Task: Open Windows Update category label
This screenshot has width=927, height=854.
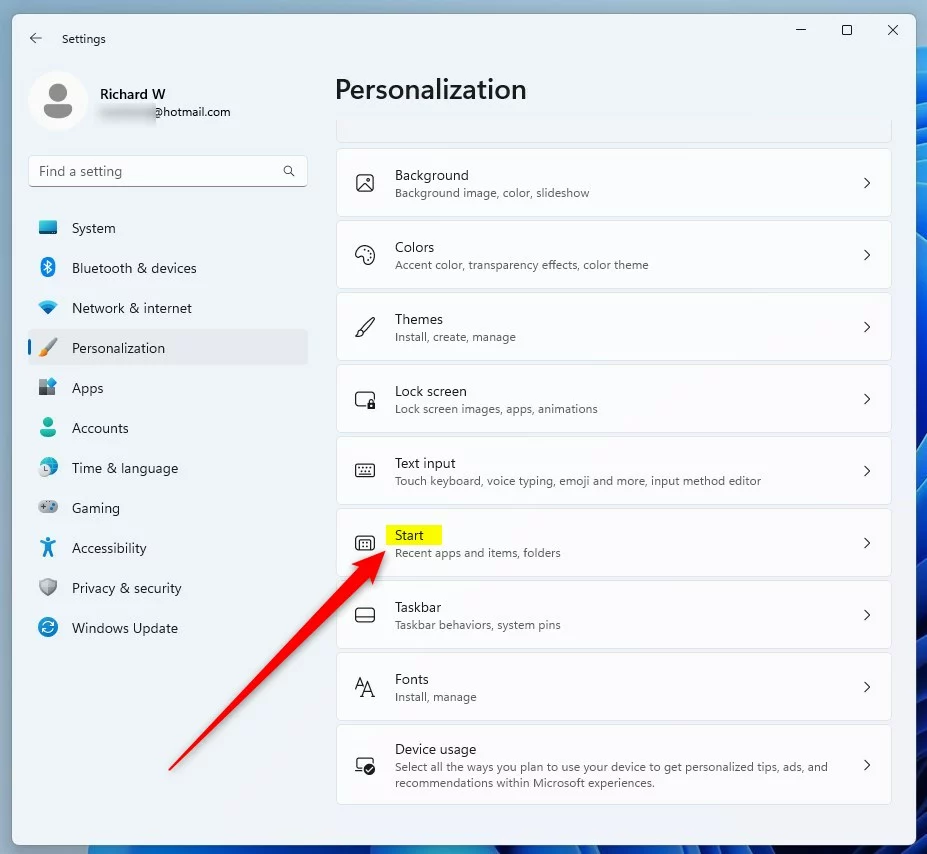Action: pos(125,628)
